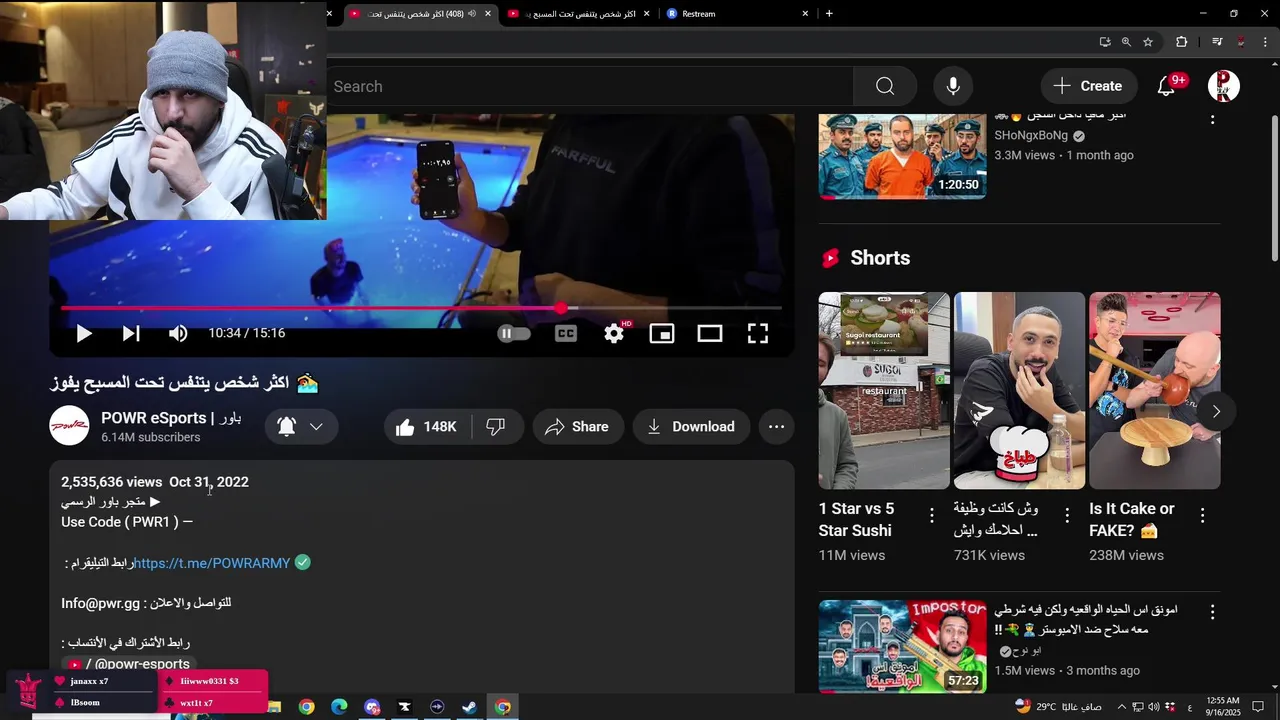Screen dimensions: 1280x720
Task: Click the Shorts section logo icon
Action: tap(830, 258)
